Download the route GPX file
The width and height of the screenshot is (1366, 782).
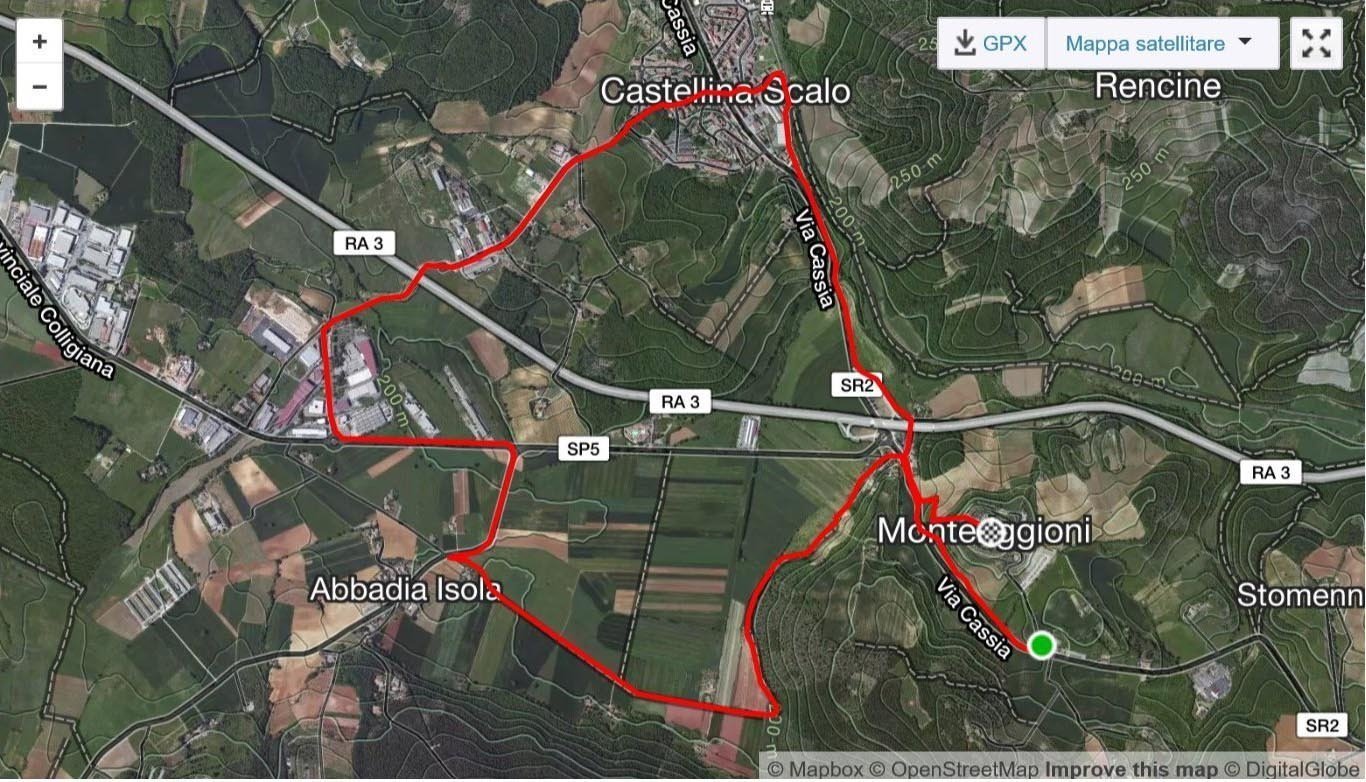click(991, 43)
